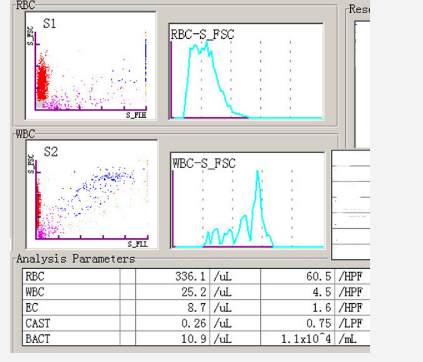Image resolution: width=423 pixels, height=362 pixels.
Task: Click the BACT 1.1x10^4 value
Action: [x=306, y=339]
